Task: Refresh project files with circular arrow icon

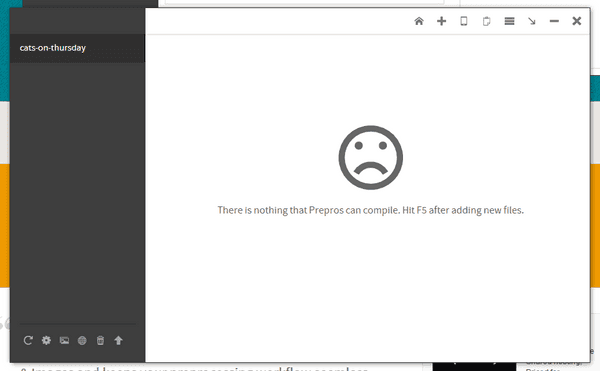Action: [28, 340]
